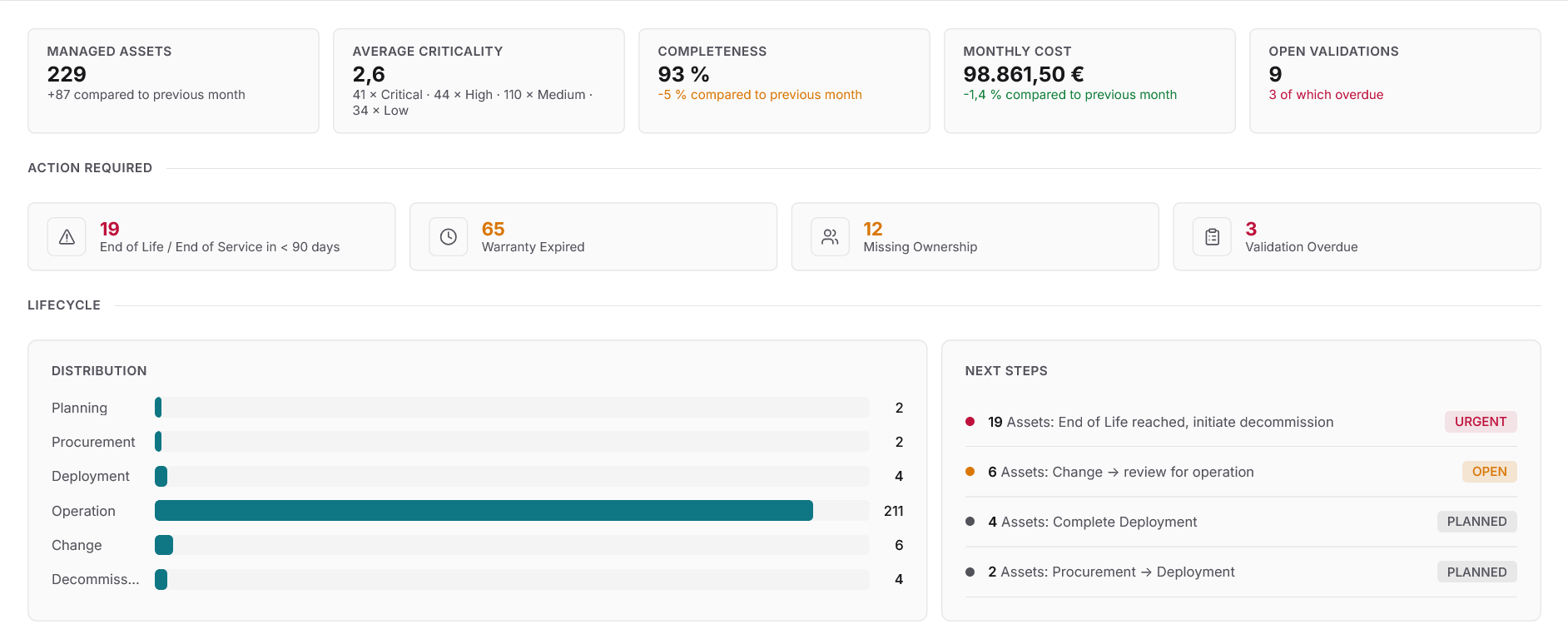Open the Managed Assets card
Viewport: 1568px width, 639px height.
click(x=173, y=81)
